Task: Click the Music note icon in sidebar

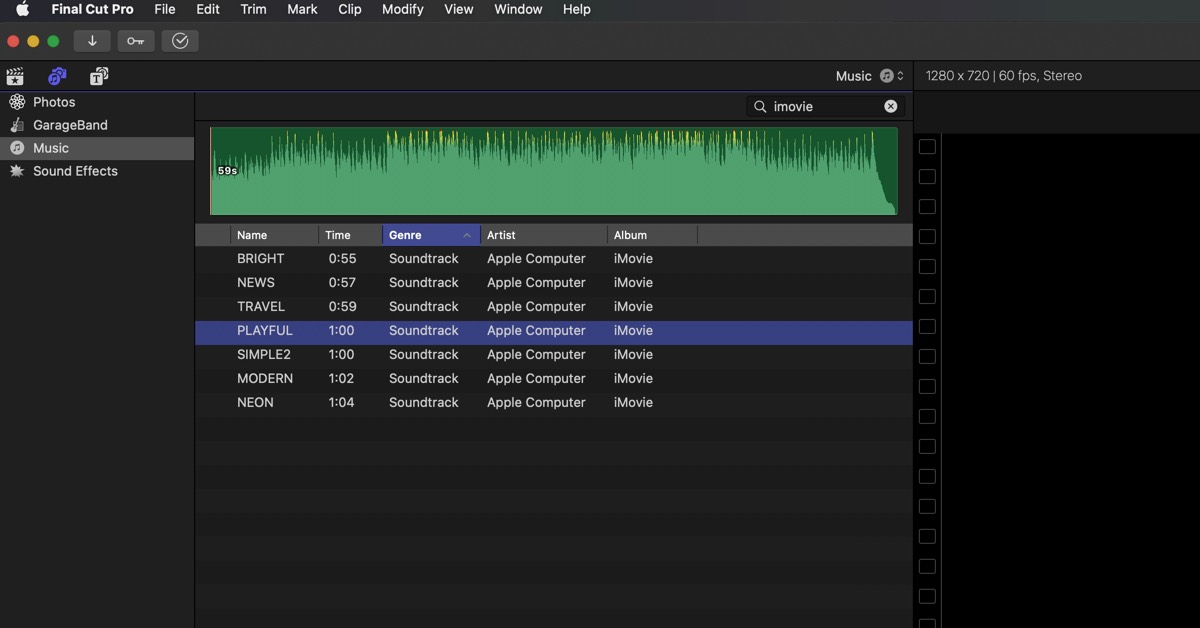Action: 17,148
